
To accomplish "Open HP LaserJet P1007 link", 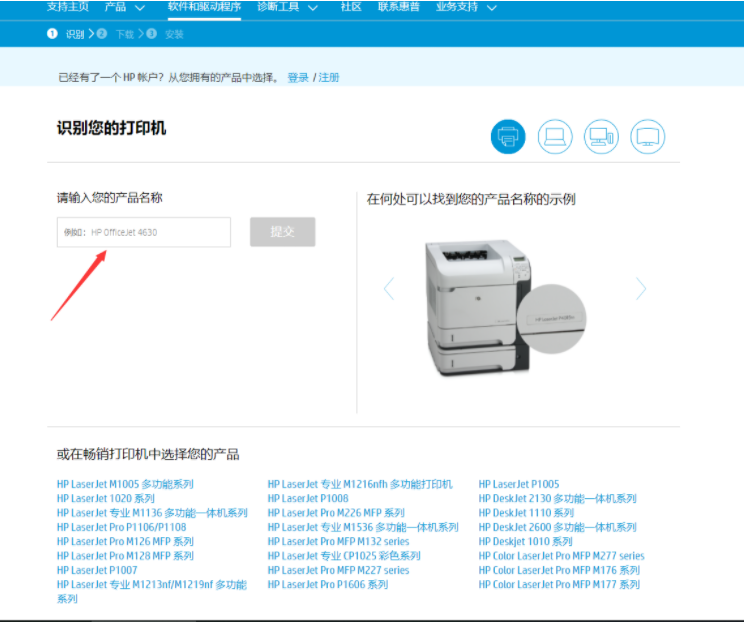I will [97, 570].
